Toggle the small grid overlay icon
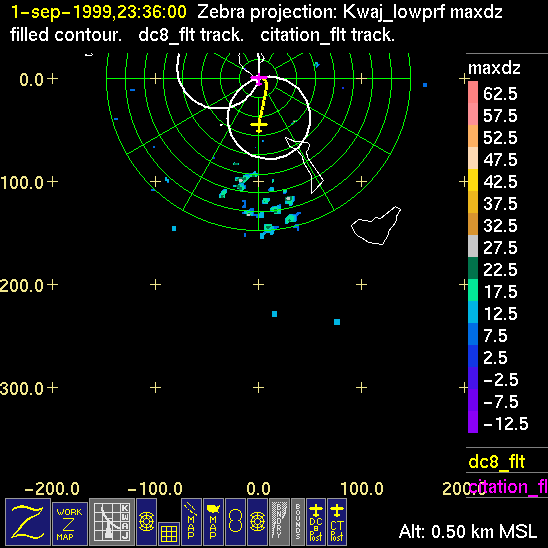The image size is (548, 548). click(x=169, y=534)
